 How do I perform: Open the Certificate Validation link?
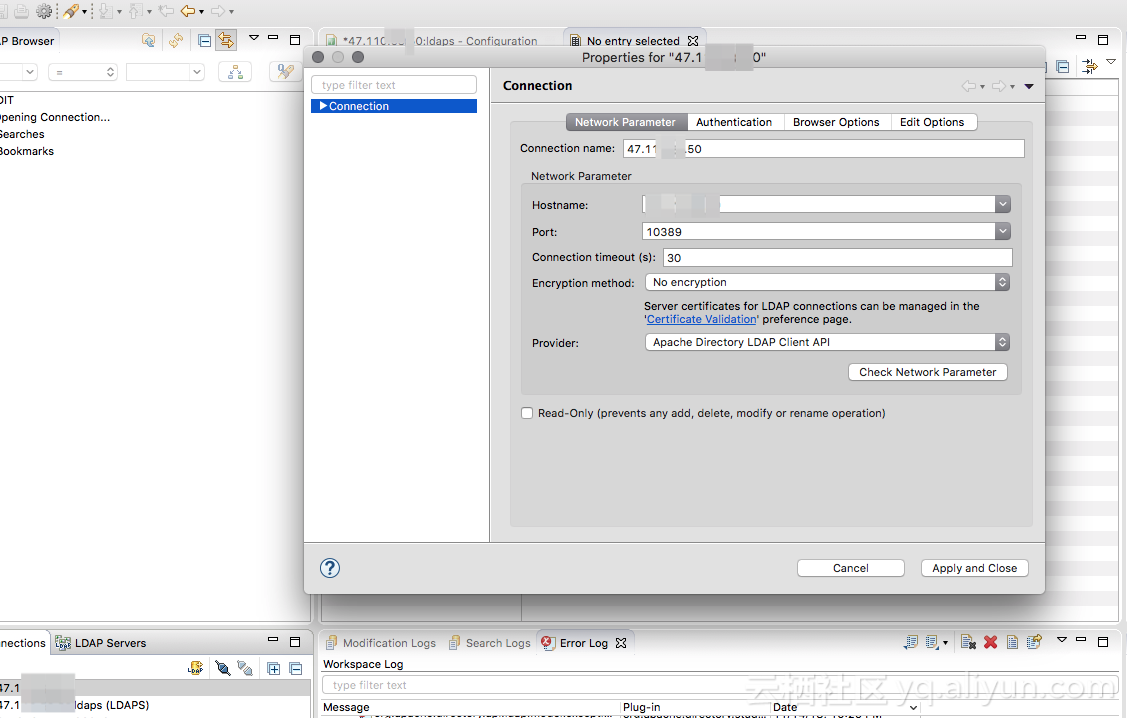(x=702, y=319)
